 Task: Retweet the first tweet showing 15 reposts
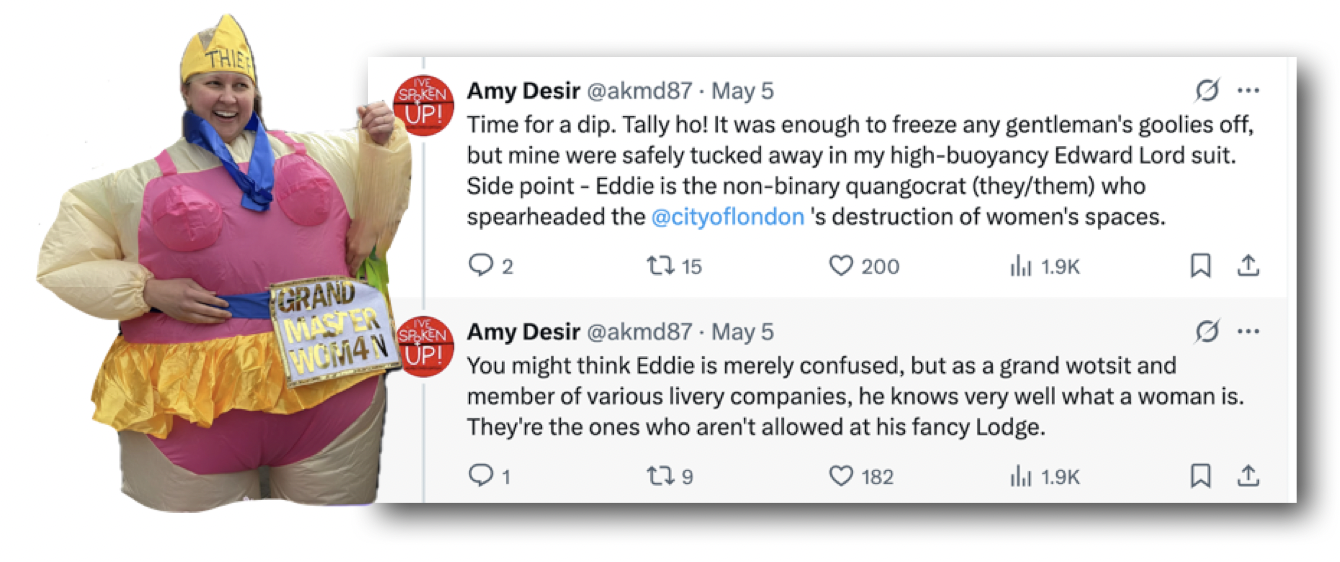(x=674, y=266)
